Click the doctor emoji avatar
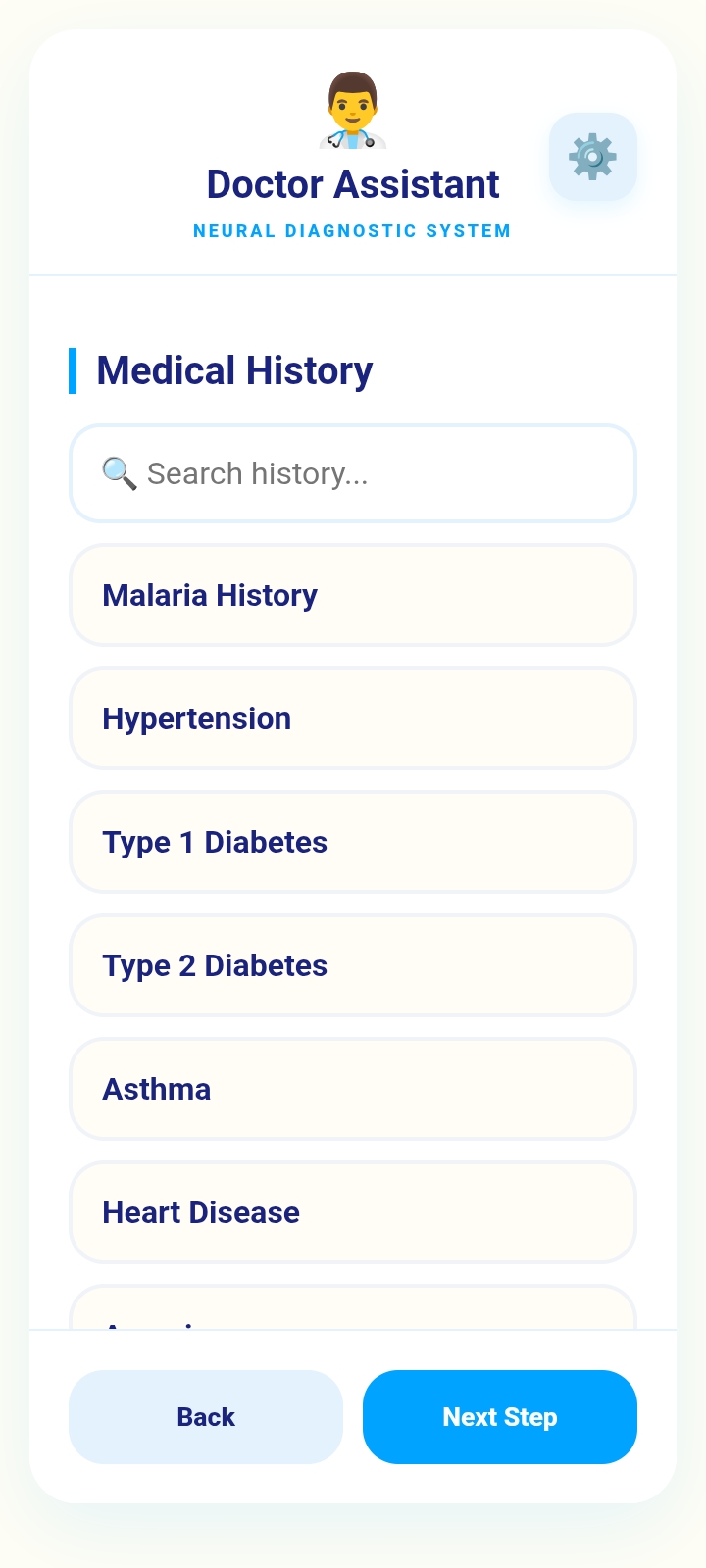Viewport: 706px width, 1568px height. coord(353,110)
